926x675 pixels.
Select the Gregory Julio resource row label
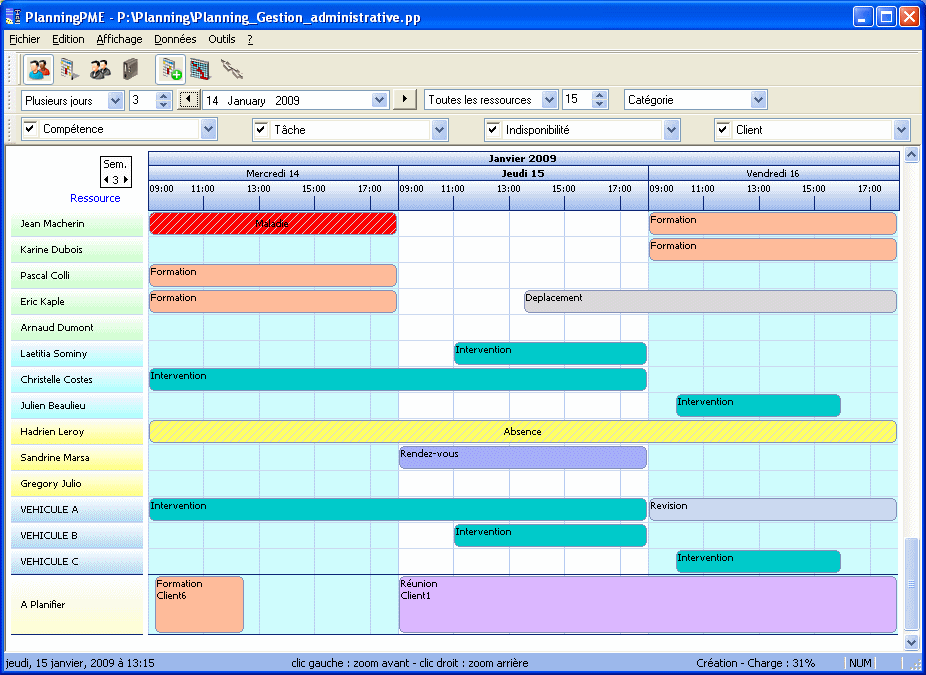77,484
